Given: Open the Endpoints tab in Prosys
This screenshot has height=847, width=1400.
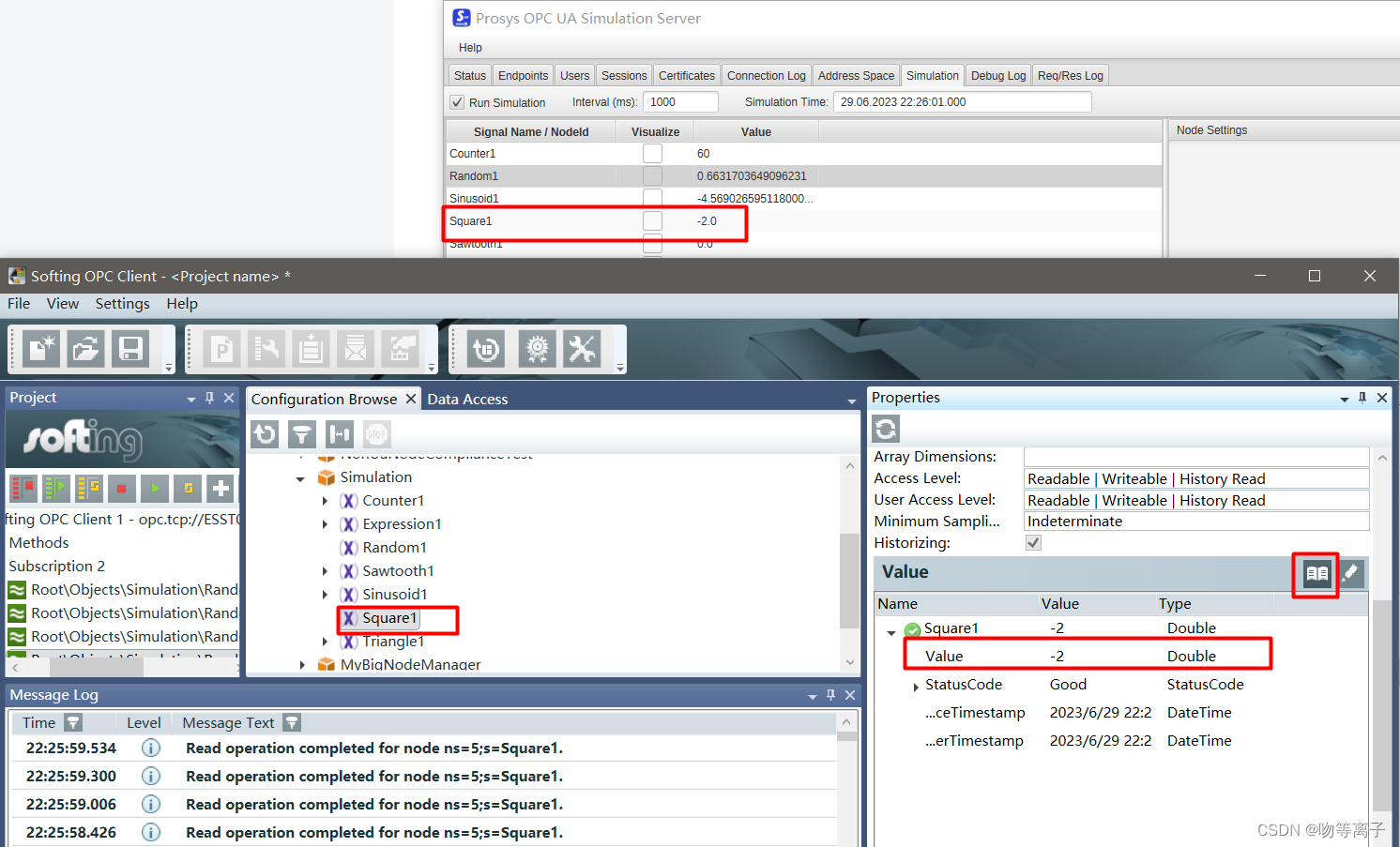Looking at the screenshot, I should coord(523,76).
